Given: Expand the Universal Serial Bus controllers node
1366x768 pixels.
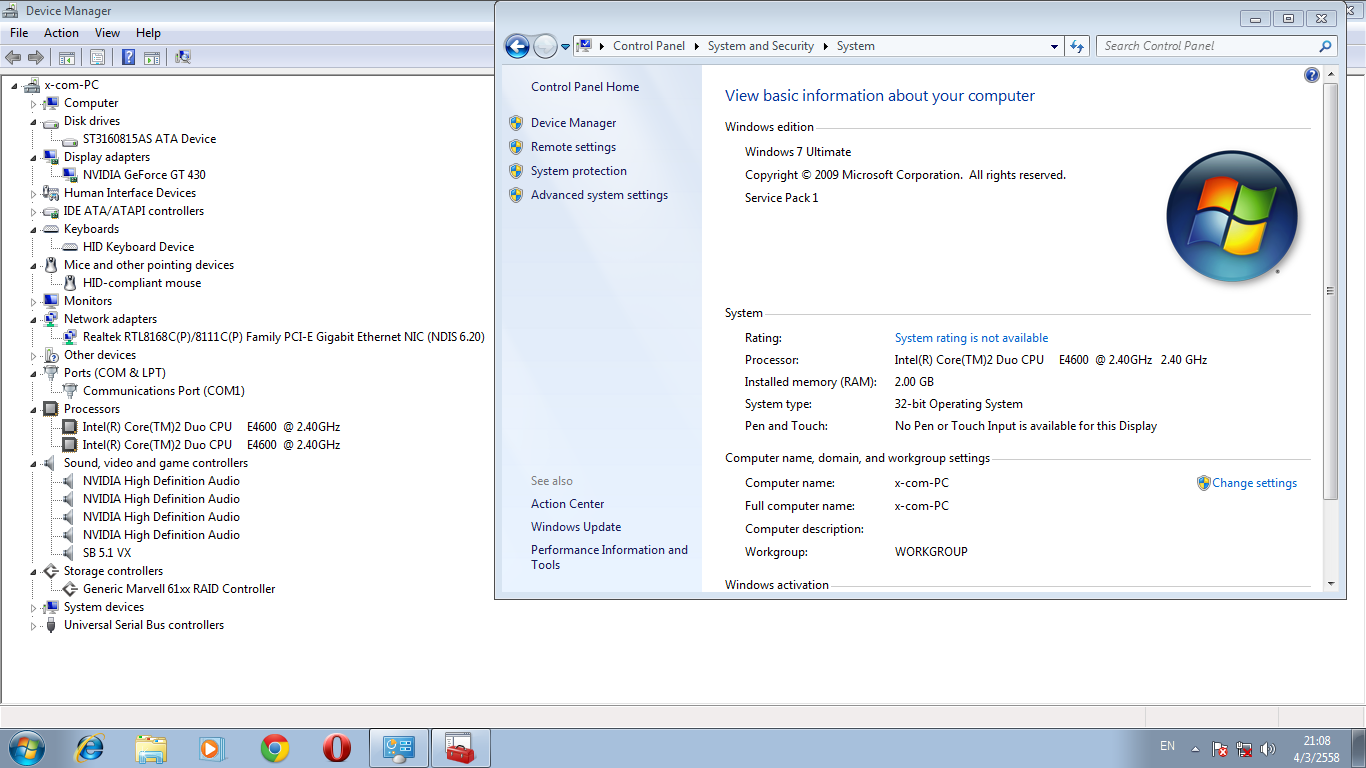Looking at the screenshot, I should pyautogui.click(x=33, y=626).
